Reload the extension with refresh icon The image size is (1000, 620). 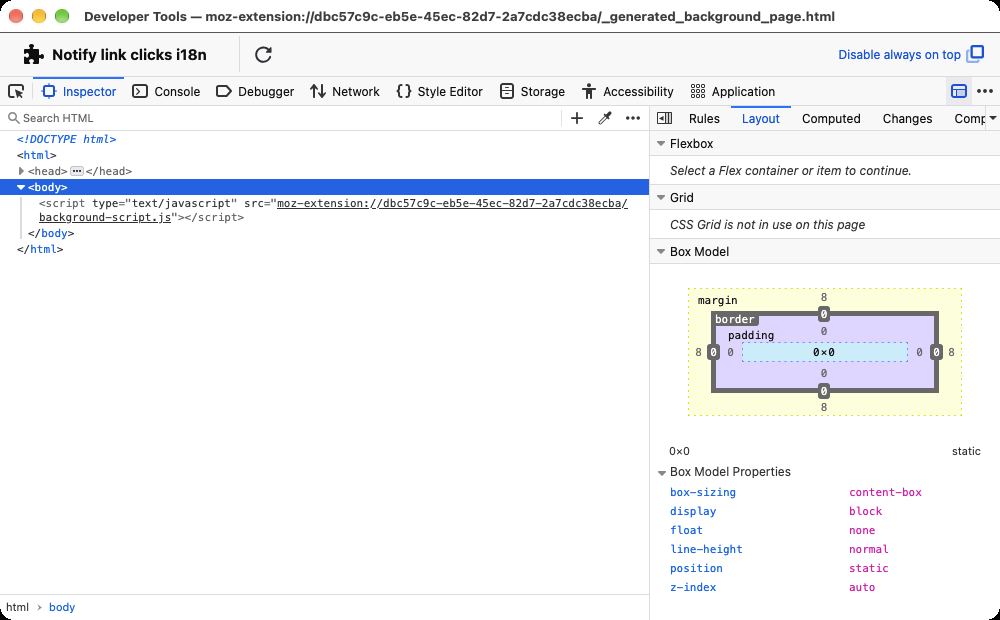[263, 55]
